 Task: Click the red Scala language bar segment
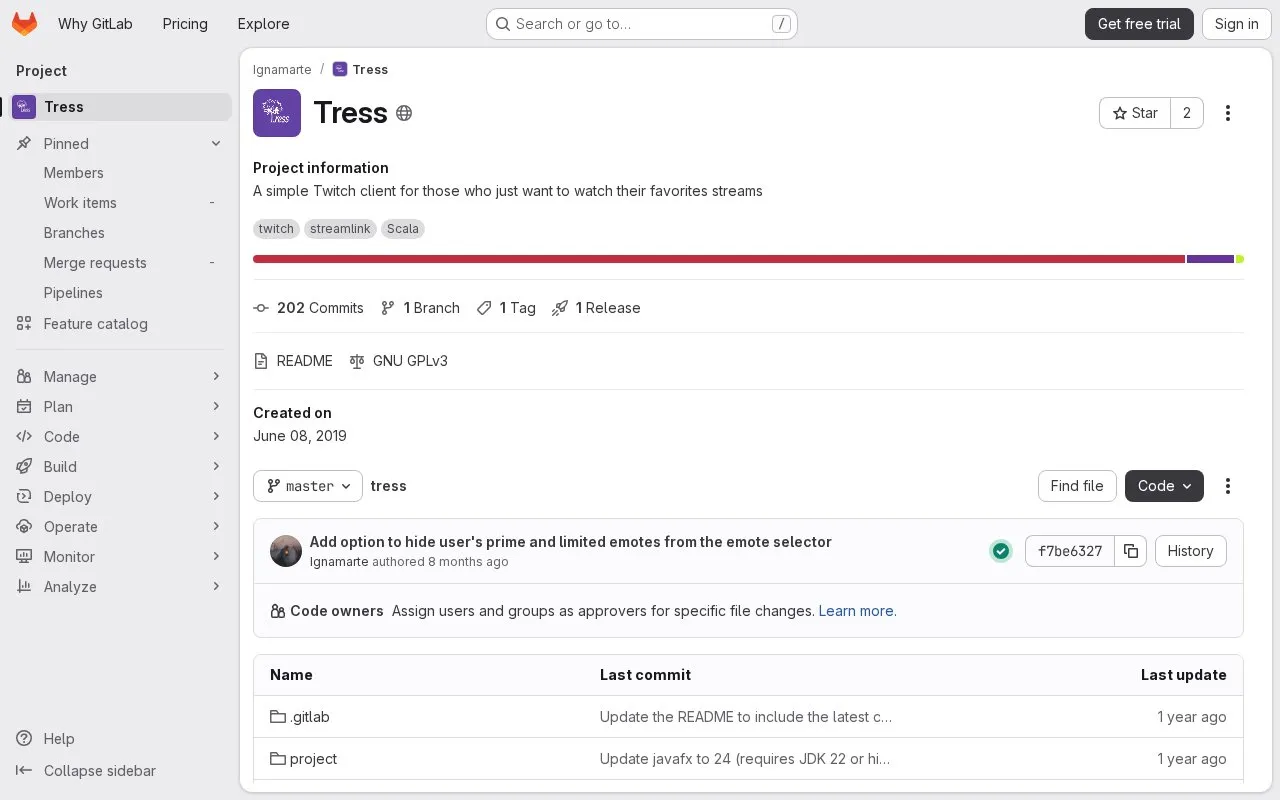click(719, 259)
